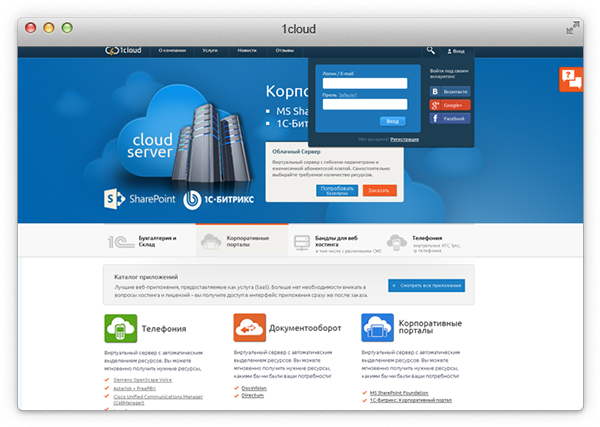
Task: Open the Directum link
Action: click(x=253, y=396)
